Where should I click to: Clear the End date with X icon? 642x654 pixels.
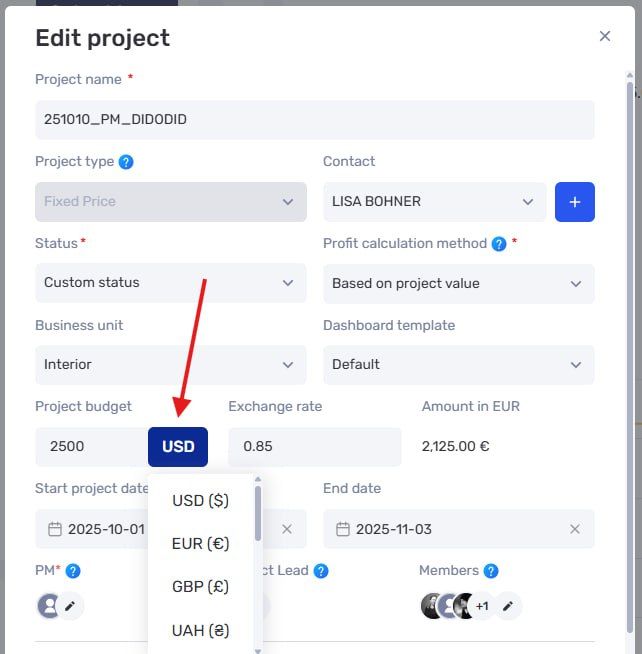575,529
